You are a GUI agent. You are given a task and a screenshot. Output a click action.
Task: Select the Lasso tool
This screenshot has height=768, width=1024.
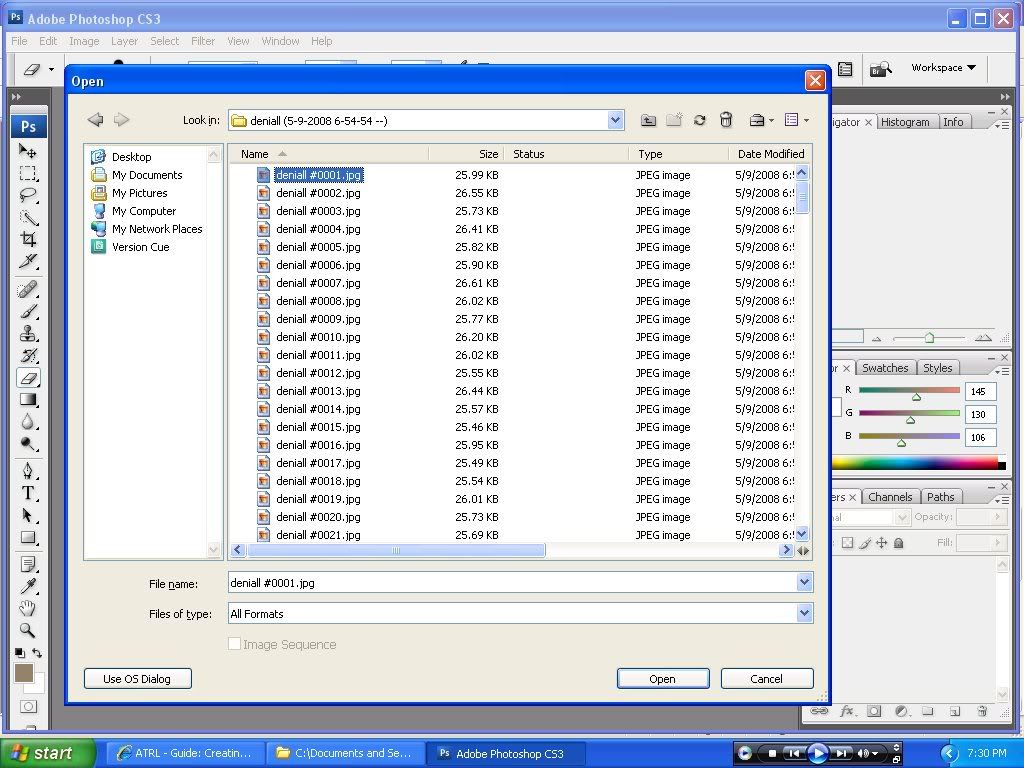coord(27,195)
